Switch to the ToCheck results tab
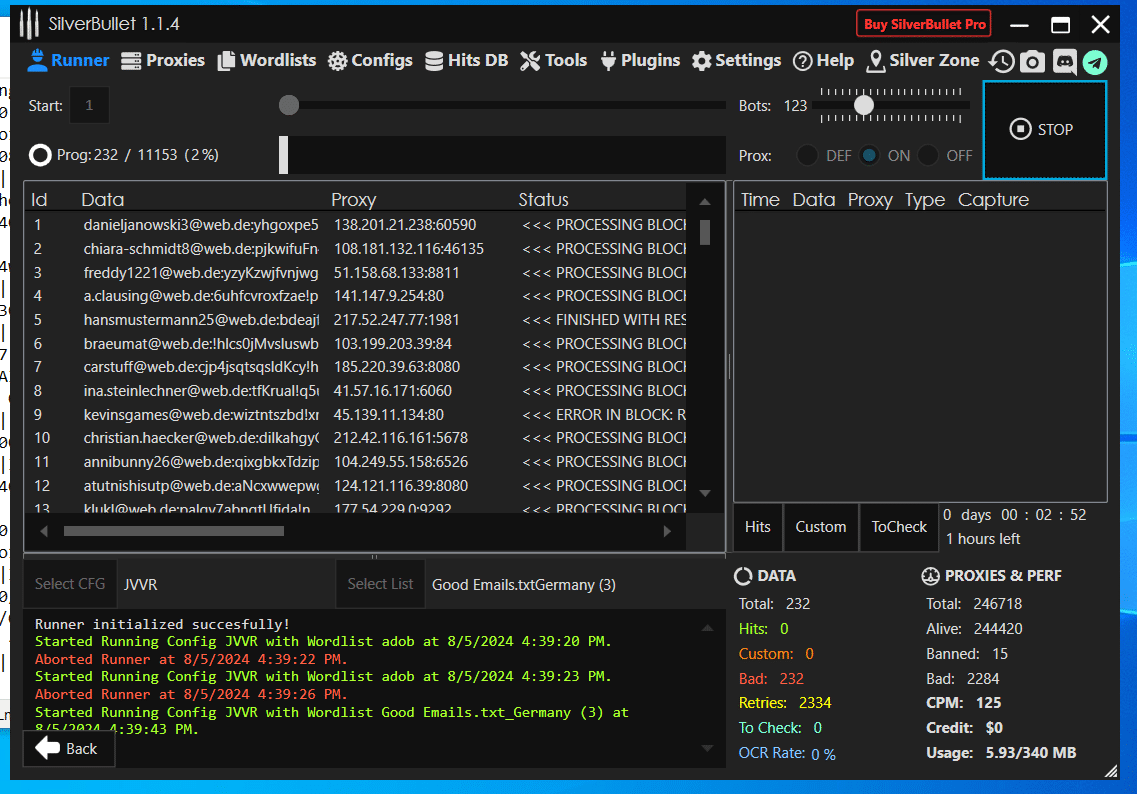This screenshot has width=1137, height=794. pyautogui.click(x=899, y=527)
